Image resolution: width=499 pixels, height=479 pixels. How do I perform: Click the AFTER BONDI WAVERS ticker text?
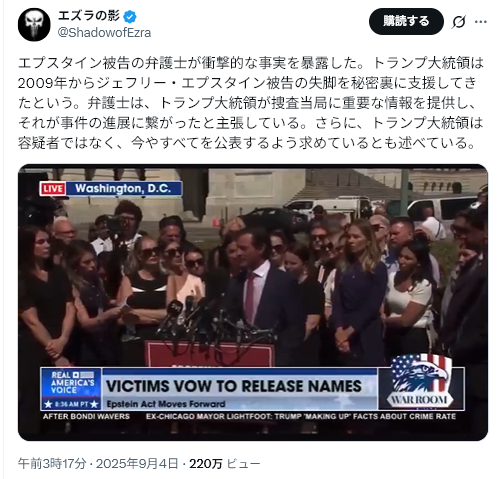(x=86, y=416)
